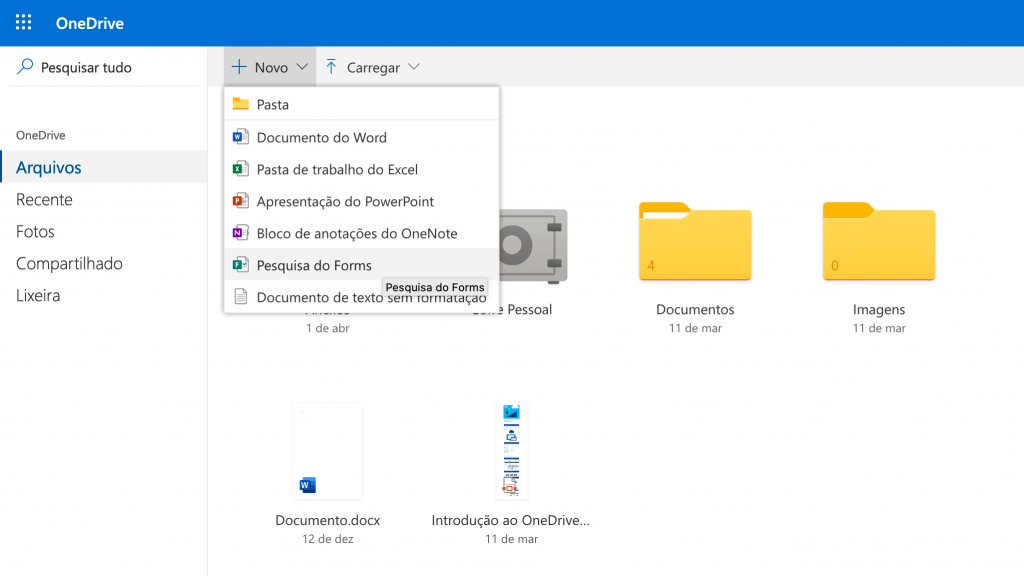Image resolution: width=1024 pixels, height=576 pixels.
Task: Go to Arquivos in the sidebar
Action: pyautogui.click(x=104, y=167)
